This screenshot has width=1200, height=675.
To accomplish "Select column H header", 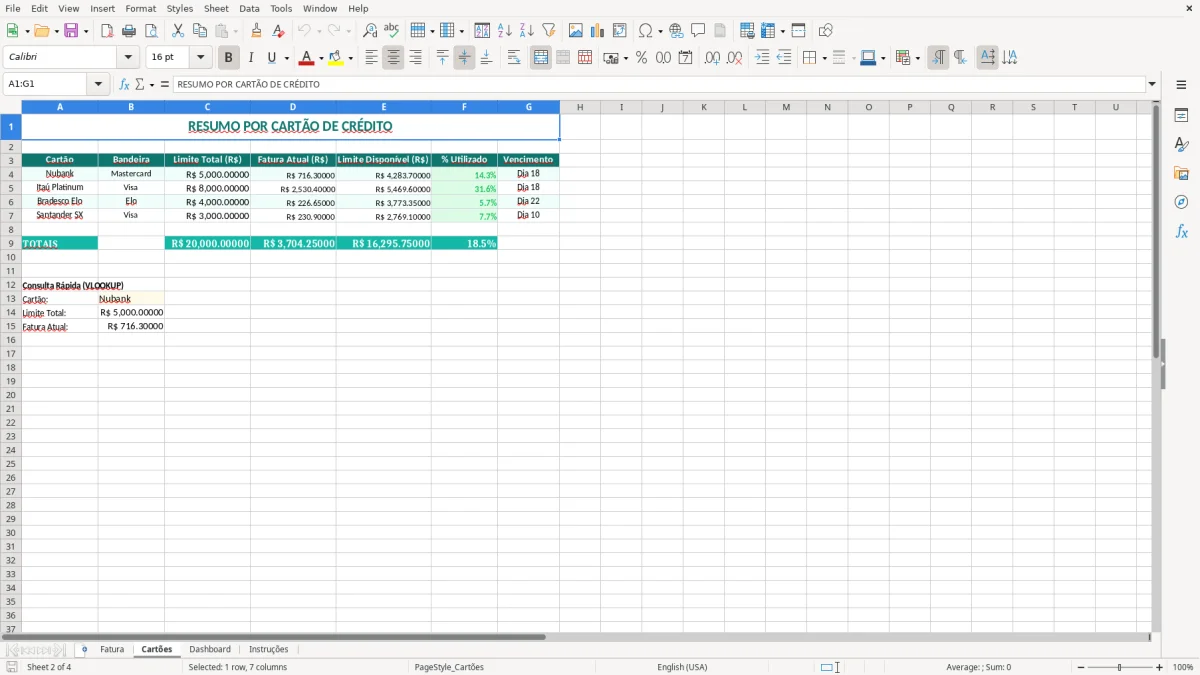I will click(x=580, y=107).
